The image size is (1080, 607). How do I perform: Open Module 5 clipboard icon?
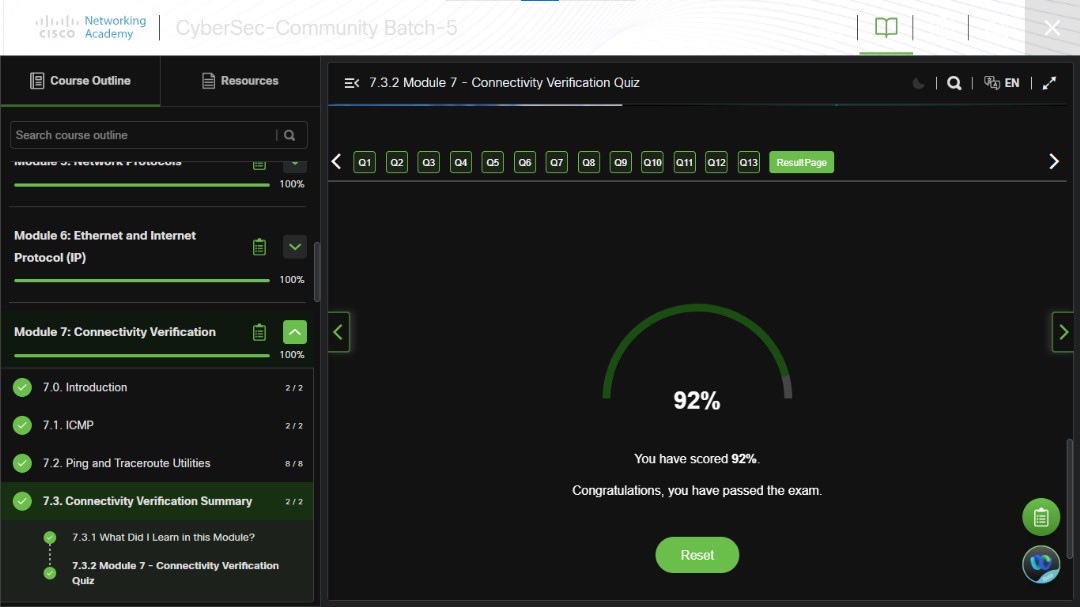coord(259,165)
